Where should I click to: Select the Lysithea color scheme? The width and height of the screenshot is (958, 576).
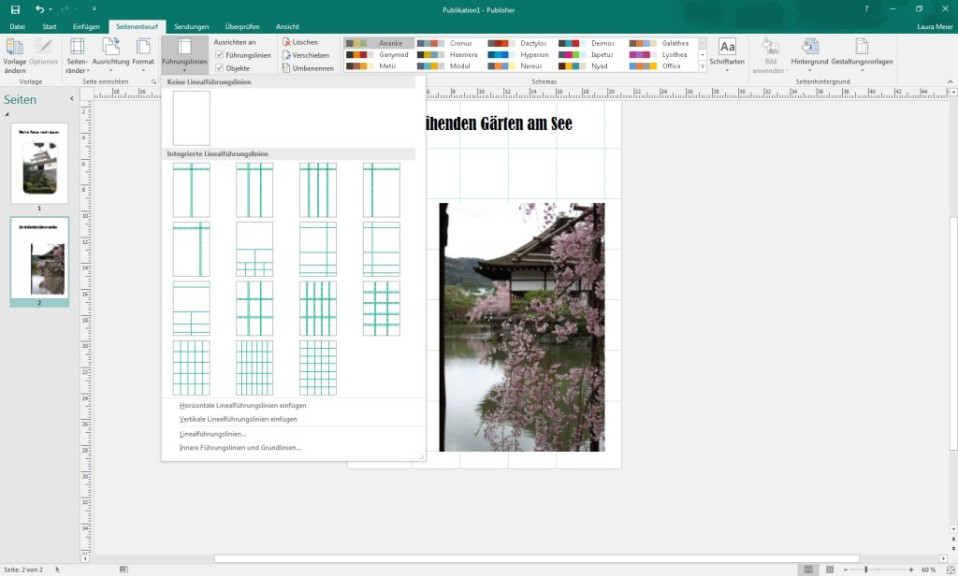point(662,54)
